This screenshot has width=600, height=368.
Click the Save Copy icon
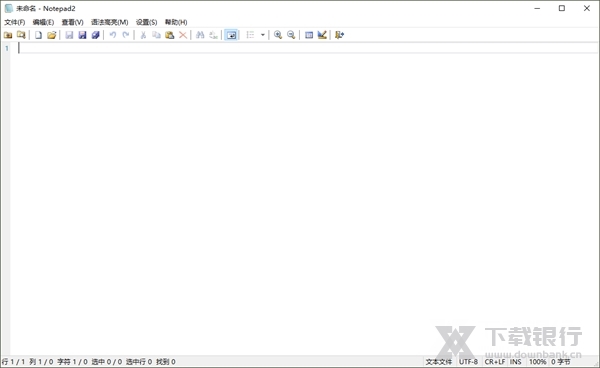(x=95, y=35)
